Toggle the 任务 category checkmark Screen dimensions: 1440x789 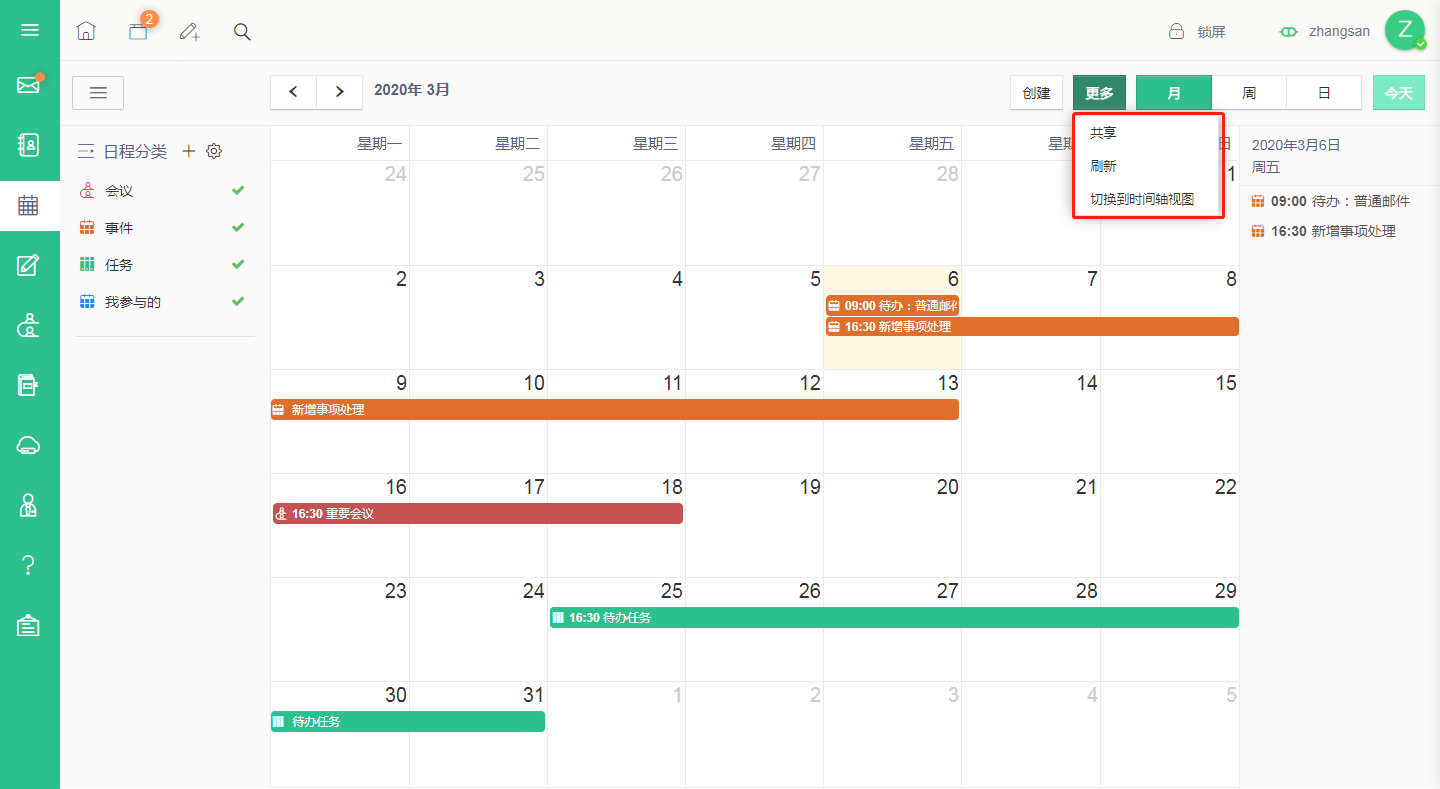[x=238, y=264]
